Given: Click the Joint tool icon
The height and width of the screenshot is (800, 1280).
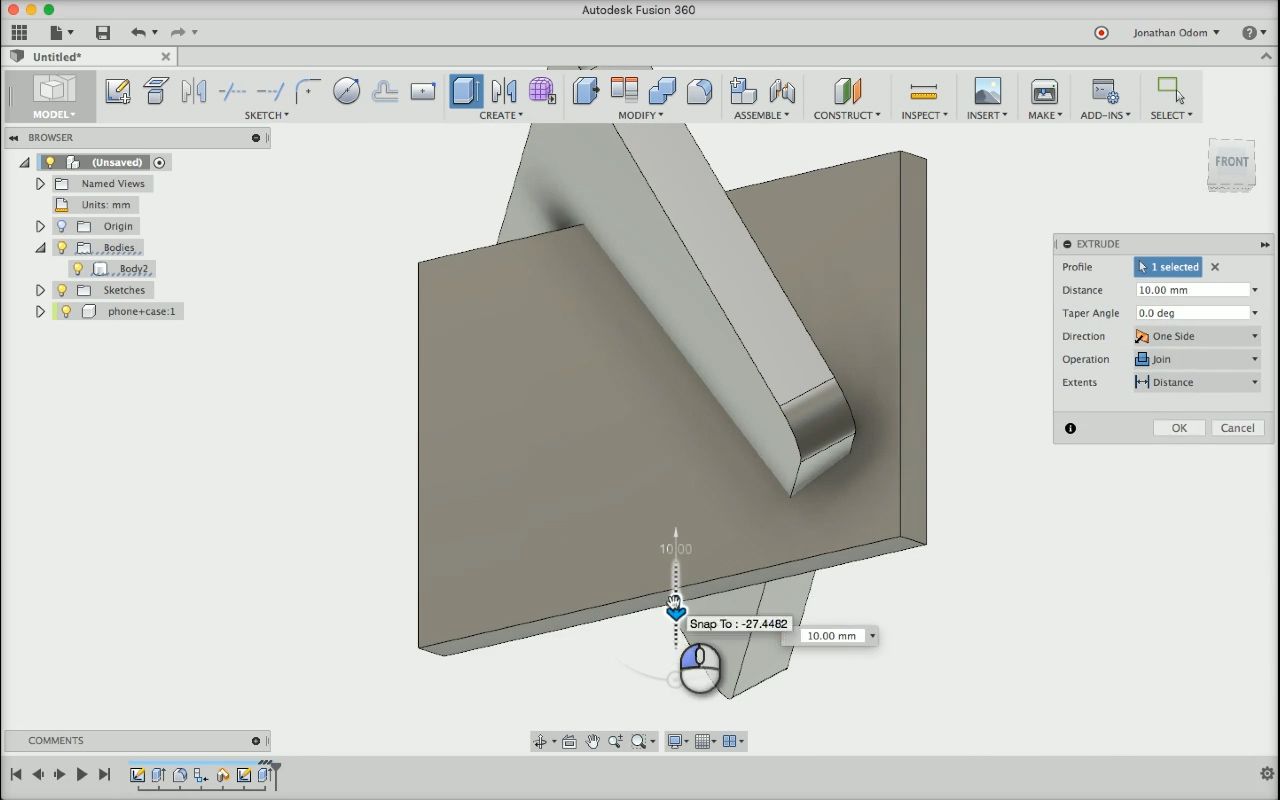Looking at the screenshot, I should (781, 91).
